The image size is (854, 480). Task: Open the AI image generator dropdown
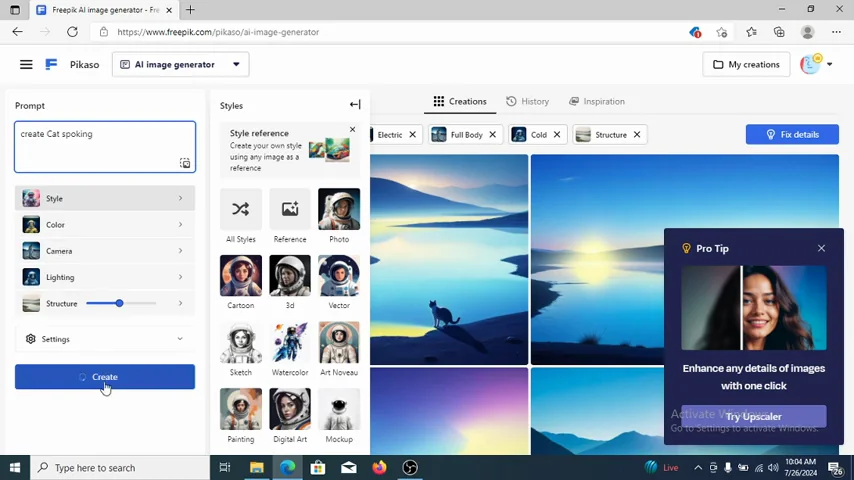[180, 64]
